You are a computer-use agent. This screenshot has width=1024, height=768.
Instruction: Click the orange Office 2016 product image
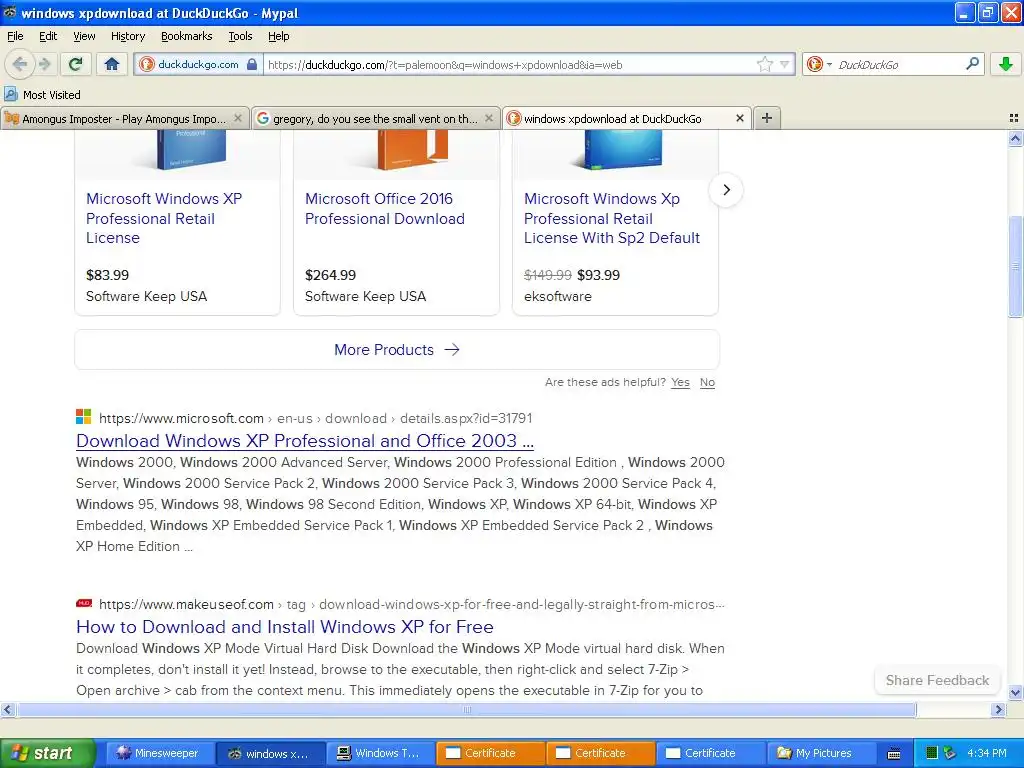pos(413,150)
